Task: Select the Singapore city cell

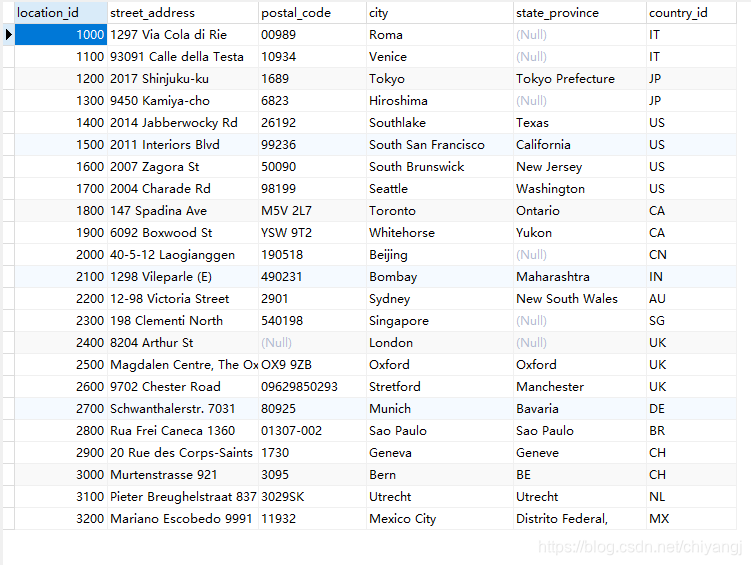Action: pos(440,321)
